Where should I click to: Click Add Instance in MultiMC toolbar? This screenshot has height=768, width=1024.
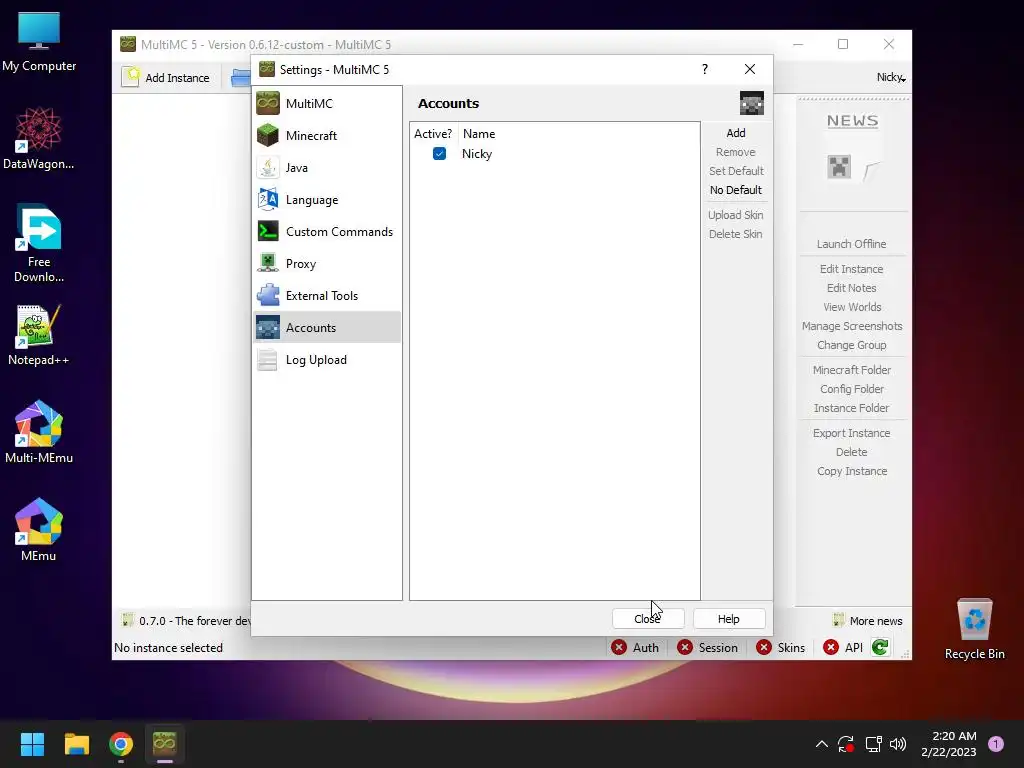[x=167, y=77]
